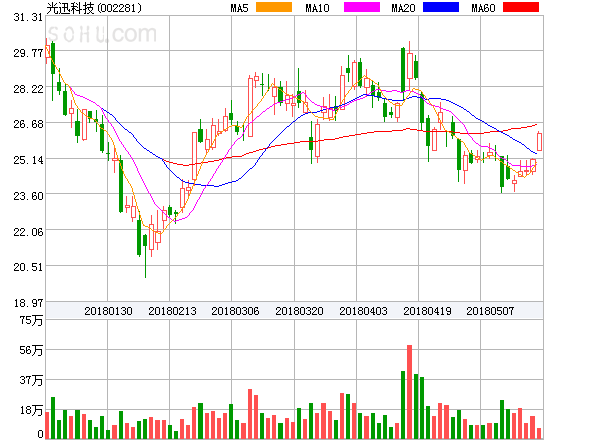Click the MA10 legend label
This screenshot has height=440, width=600.
(318, 8)
